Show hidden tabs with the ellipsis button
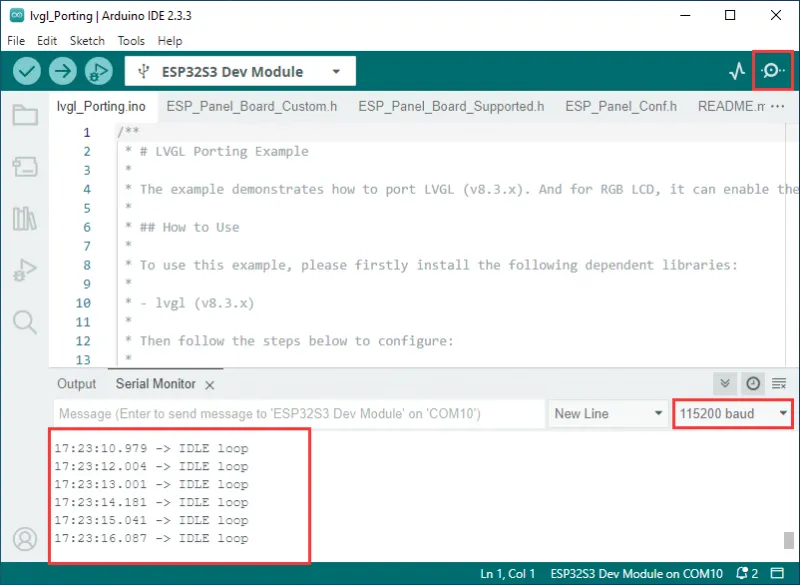This screenshot has height=585, width=800. tap(777, 106)
